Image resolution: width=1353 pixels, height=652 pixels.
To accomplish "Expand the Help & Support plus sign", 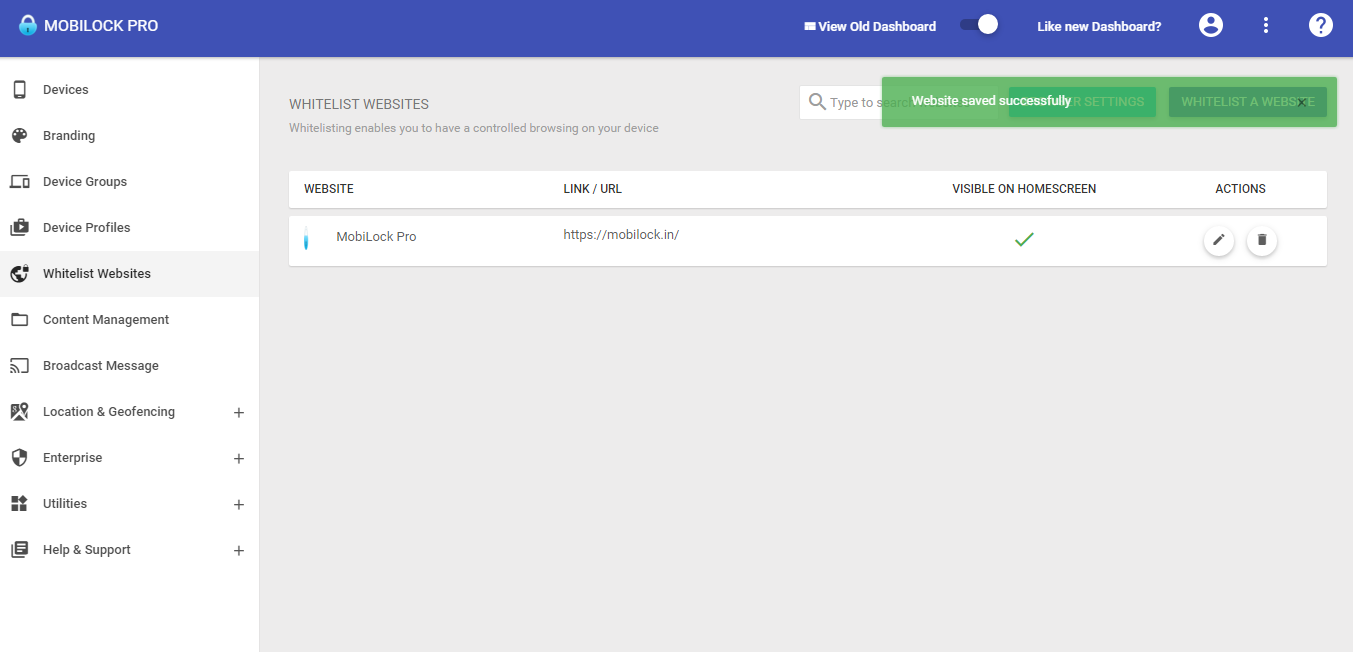I will point(239,551).
